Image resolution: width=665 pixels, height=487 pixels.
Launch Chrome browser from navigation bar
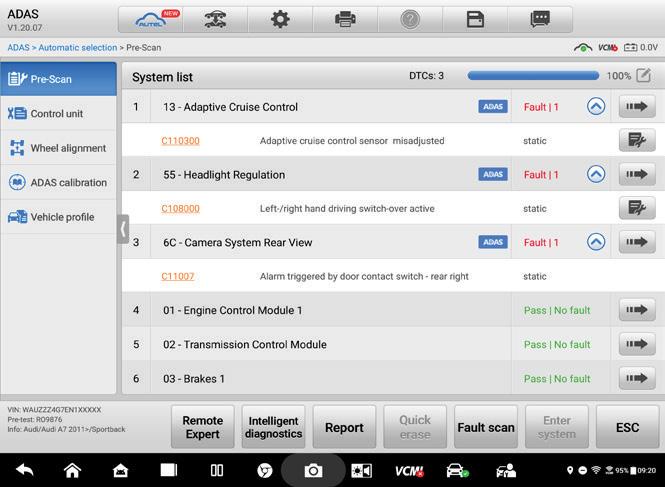(265, 470)
